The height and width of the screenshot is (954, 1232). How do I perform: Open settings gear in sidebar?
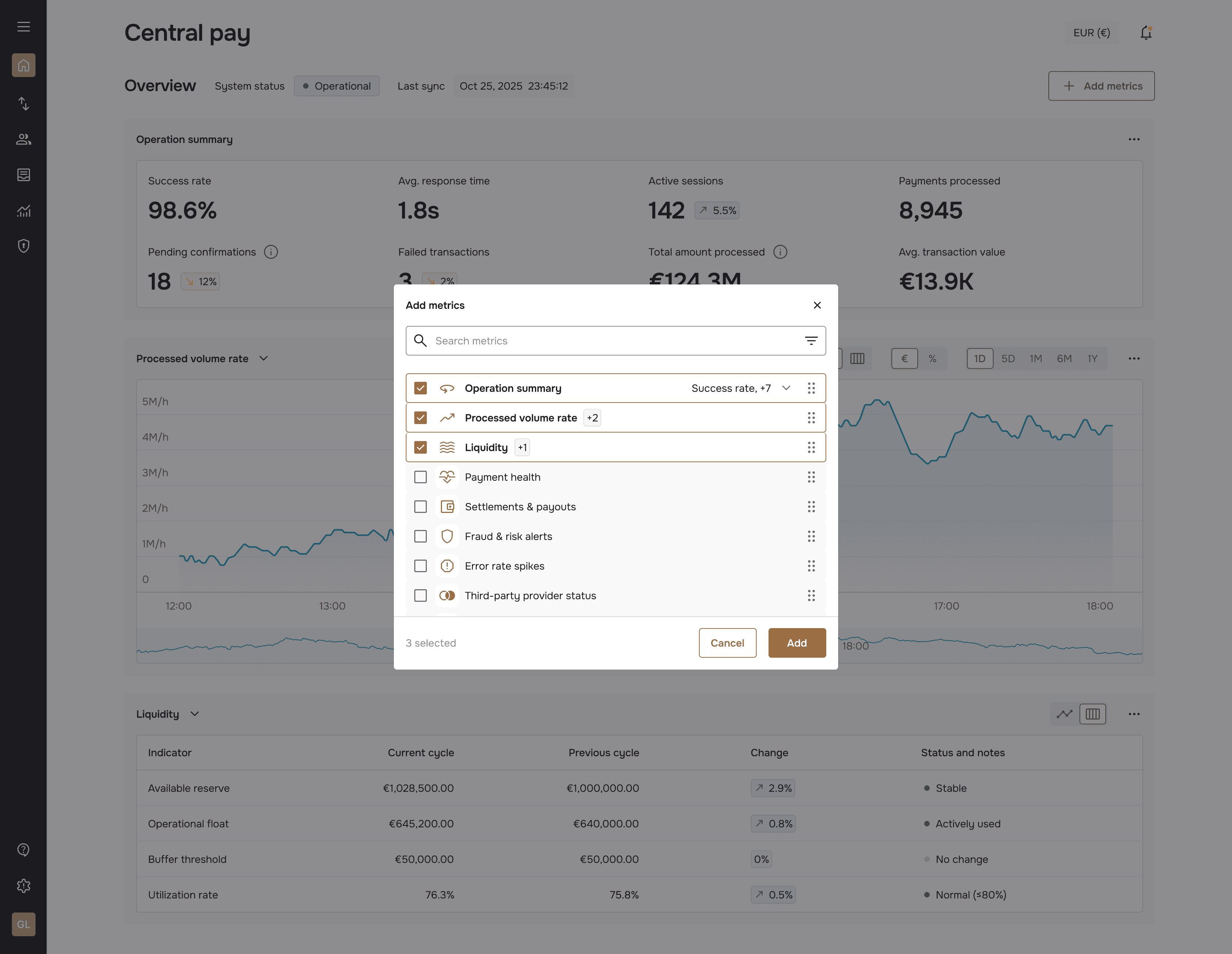tap(23, 885)
